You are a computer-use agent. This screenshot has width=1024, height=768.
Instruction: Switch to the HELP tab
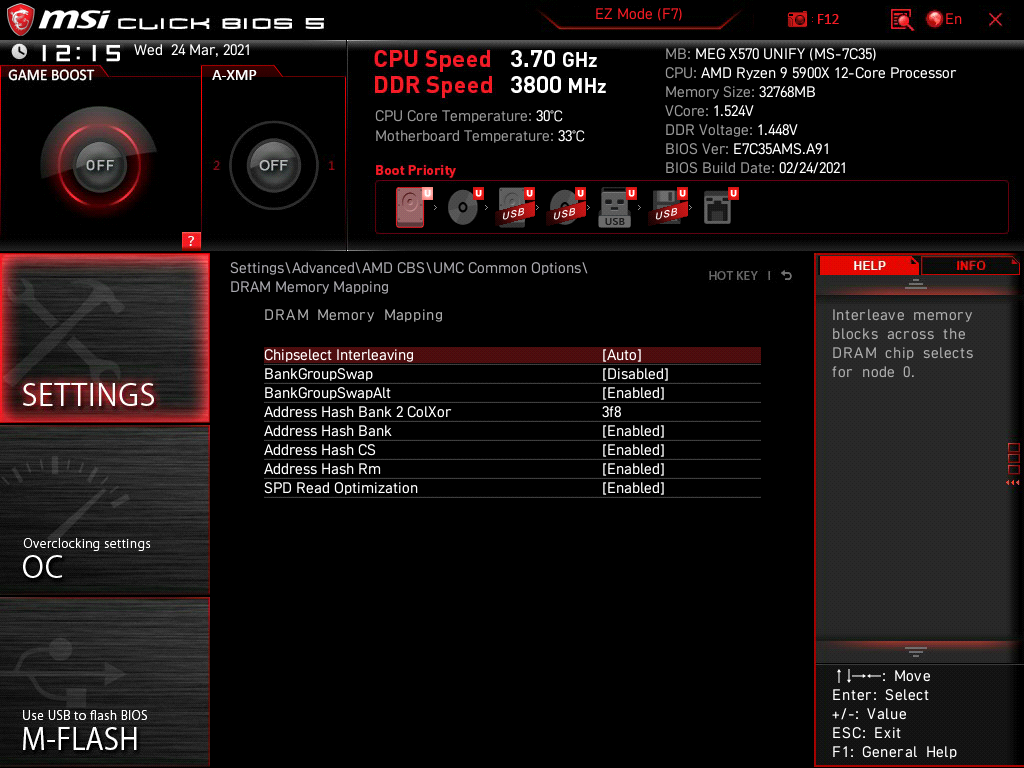pos(869,266)
